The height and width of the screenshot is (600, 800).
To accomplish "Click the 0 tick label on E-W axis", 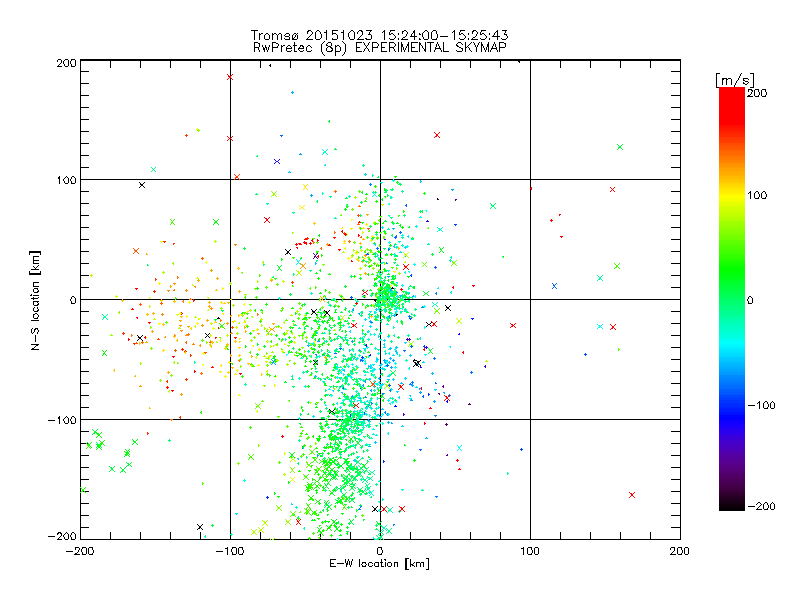I will click(380, 551).
